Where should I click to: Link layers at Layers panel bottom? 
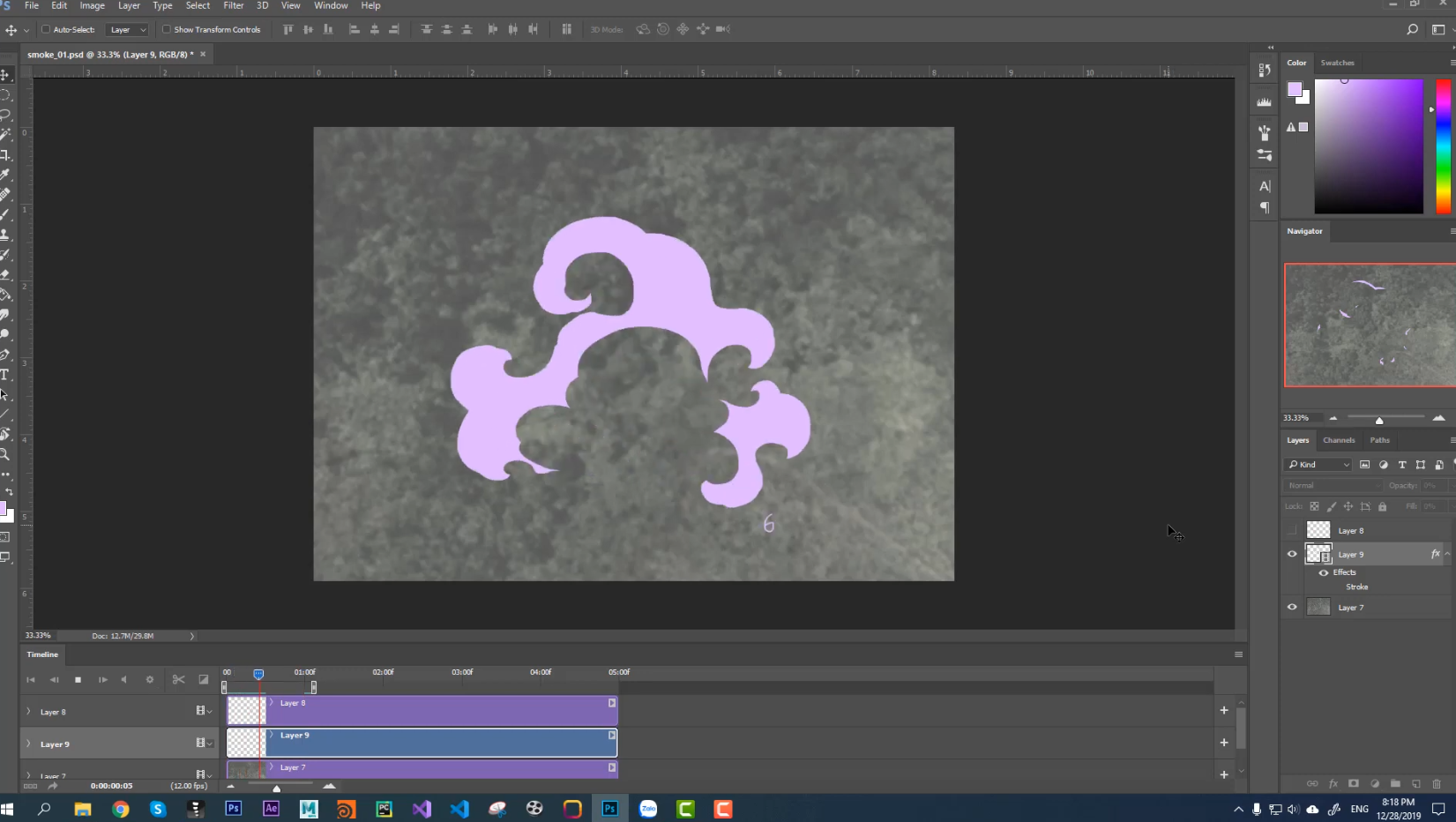click(x=1312, y=783)
